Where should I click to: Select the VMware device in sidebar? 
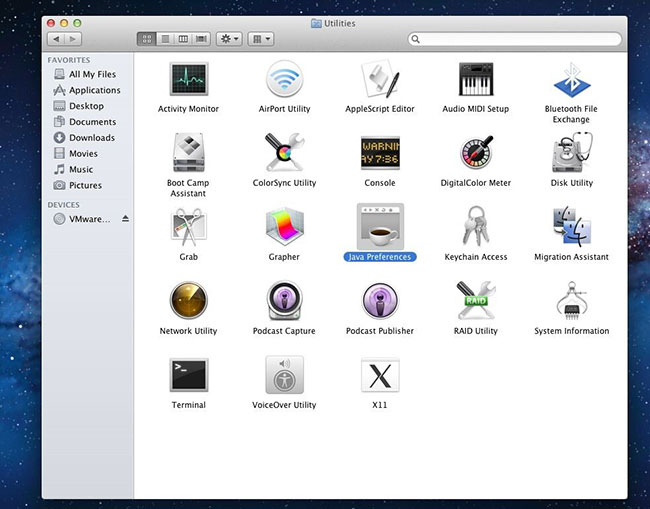[x=88, y=219]
